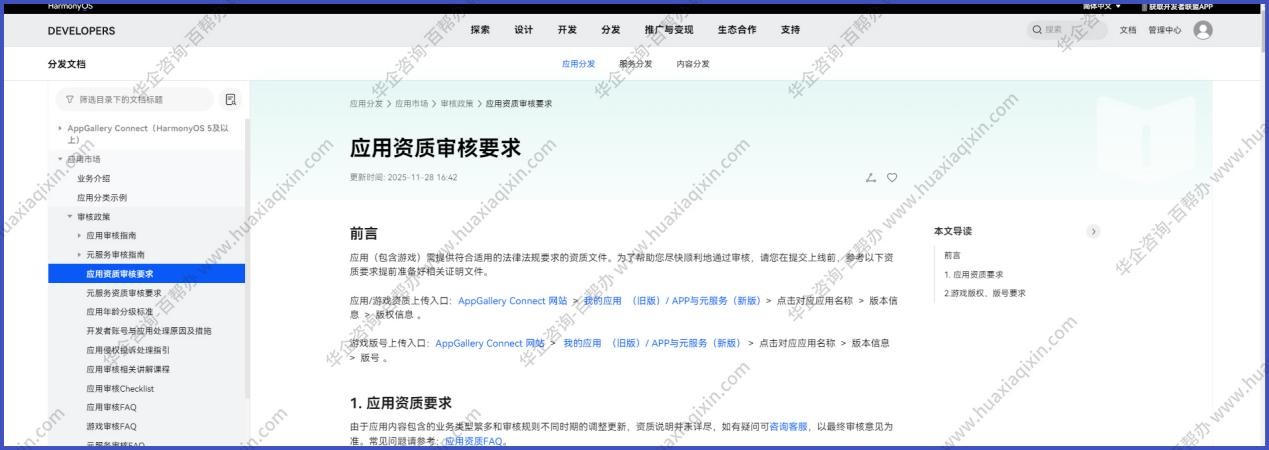The width and height of the screenshot is (1269, 450).
Task: Open 应用审核FAQ in the sidebar
Action: pos(111,407)
